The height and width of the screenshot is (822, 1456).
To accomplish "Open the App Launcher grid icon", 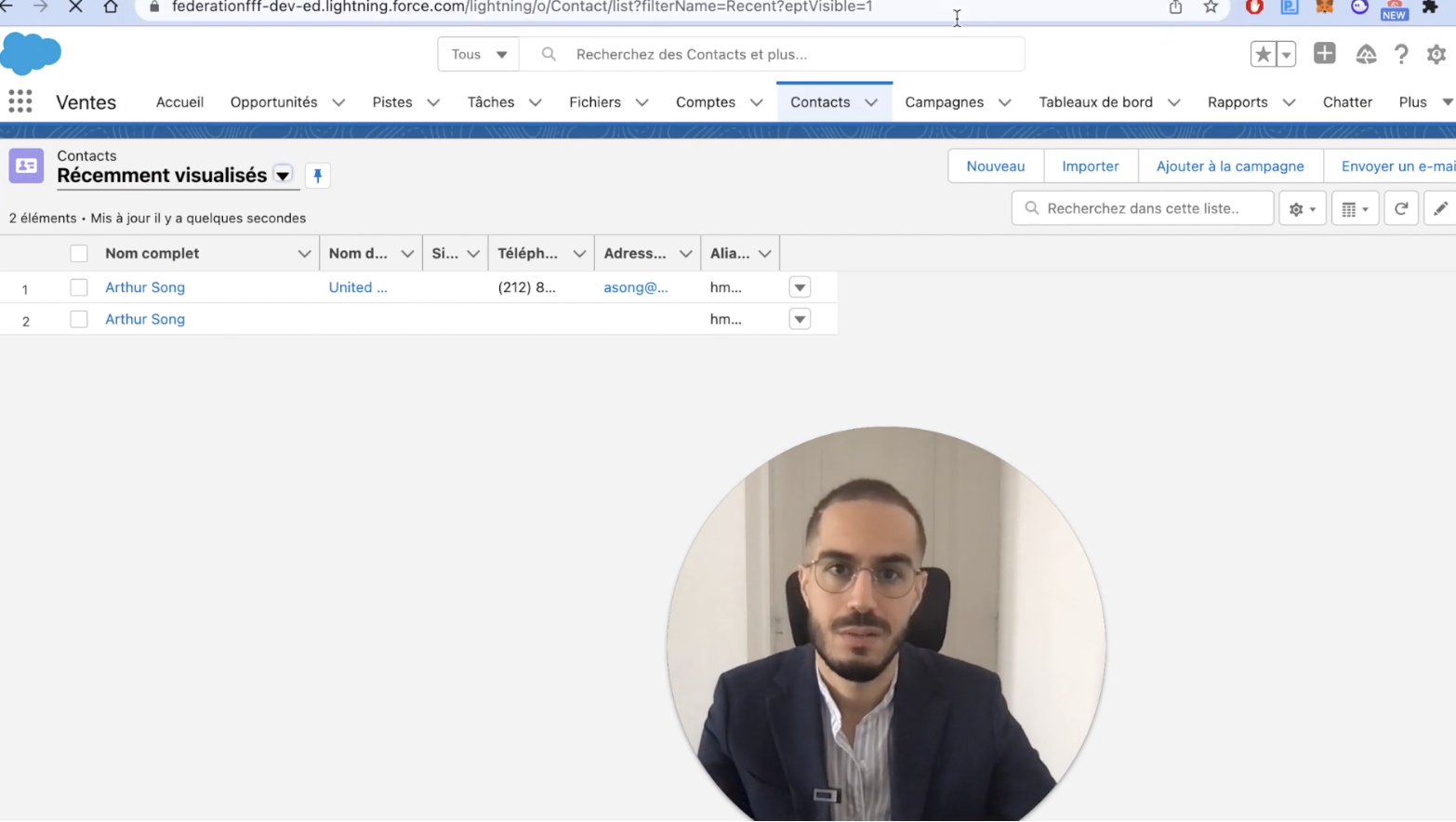I will pyautogui.click(x=20, y=101).
